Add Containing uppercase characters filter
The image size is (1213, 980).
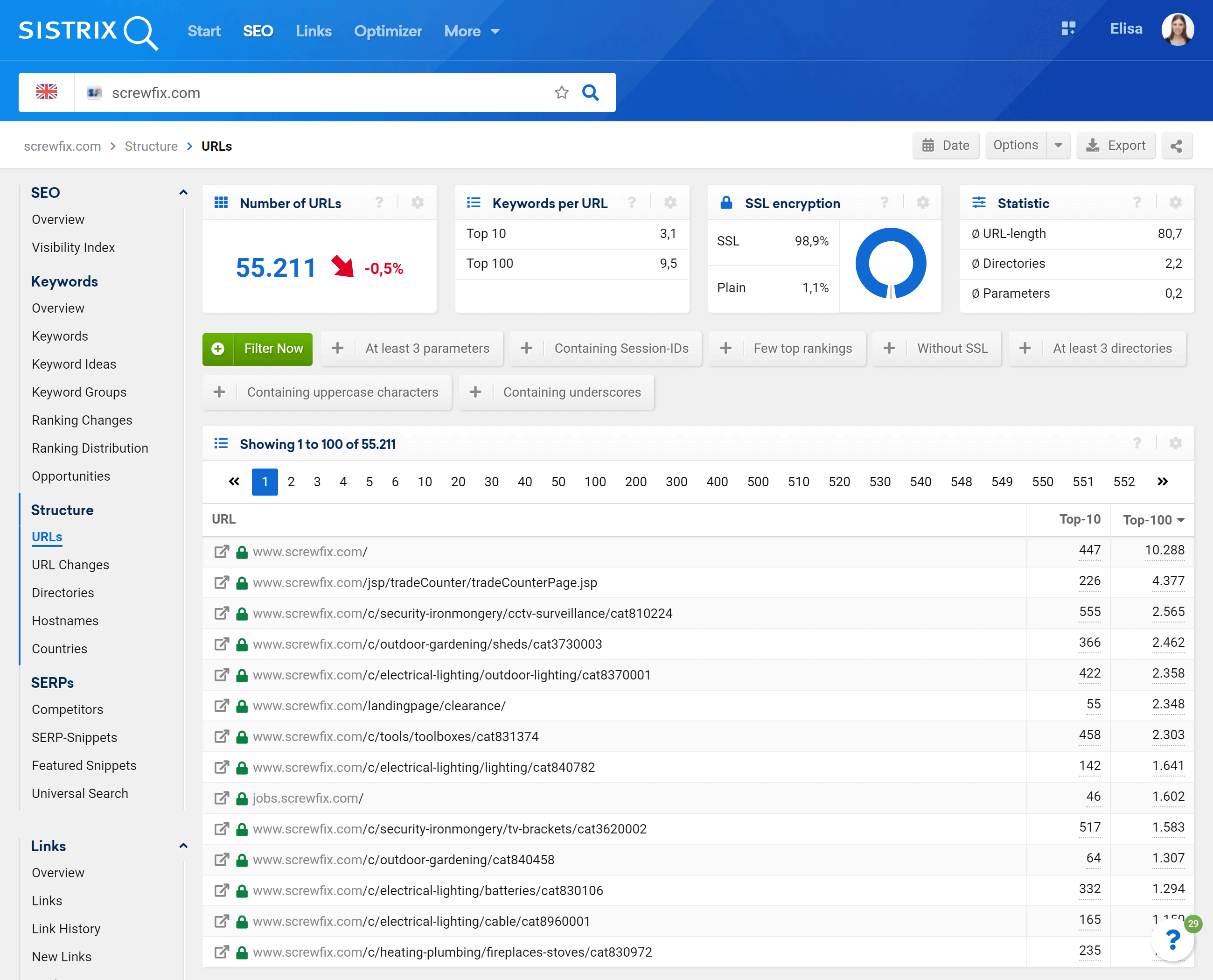tap(327, 392)
